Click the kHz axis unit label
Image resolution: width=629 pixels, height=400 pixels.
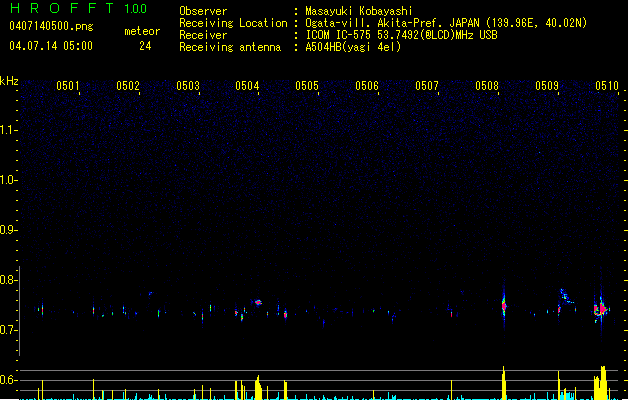9,81
